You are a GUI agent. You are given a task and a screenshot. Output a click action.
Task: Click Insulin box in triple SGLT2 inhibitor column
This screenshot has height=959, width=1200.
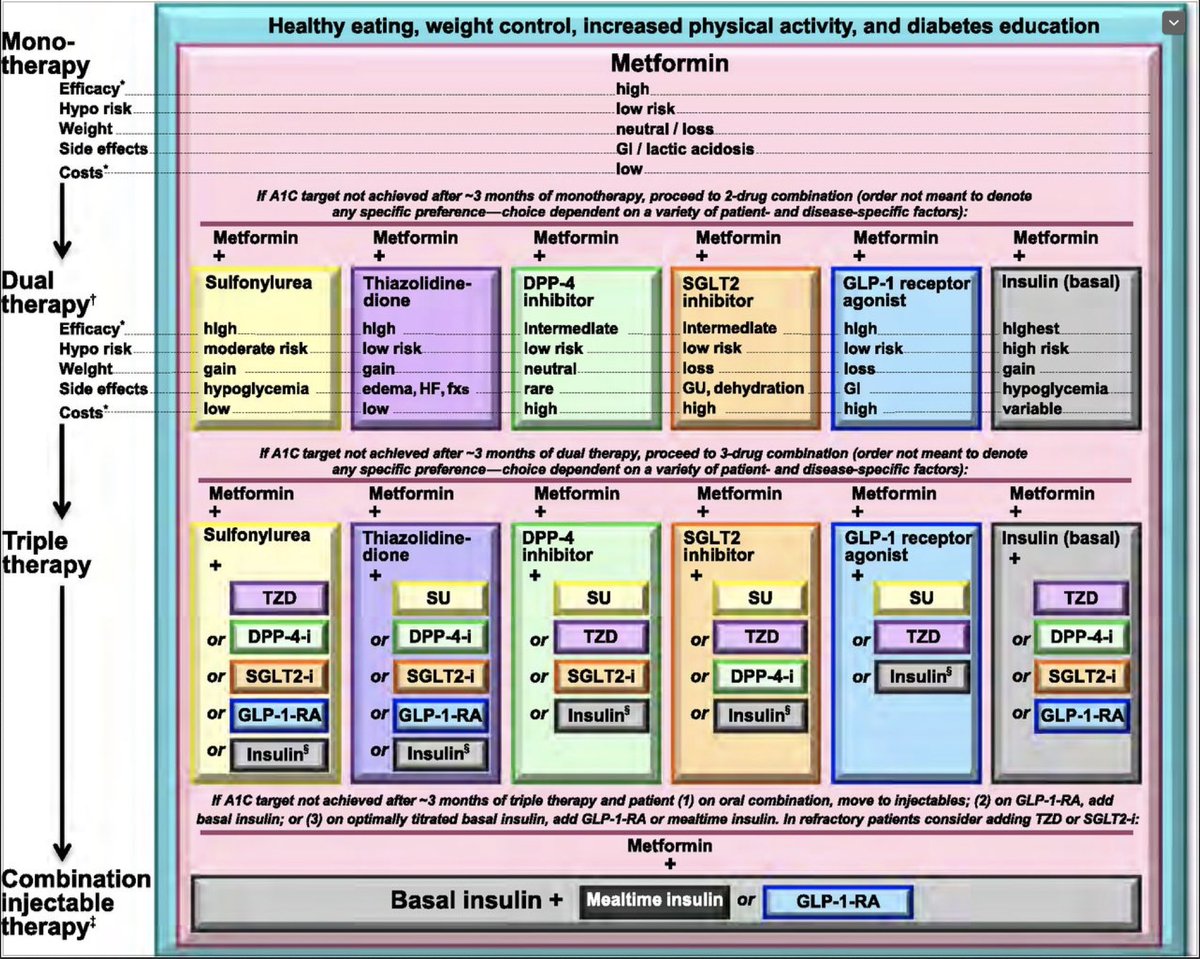pos(761,715)
